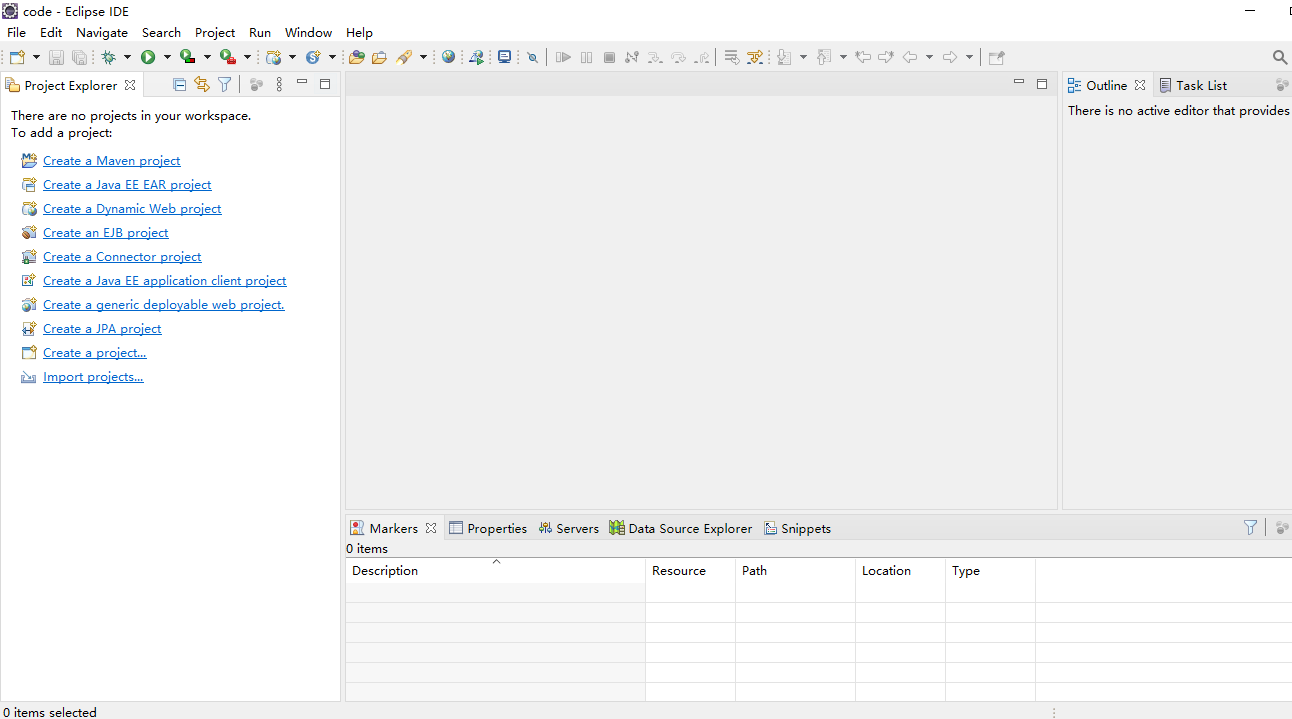Close the Markers tab
Viewport: 1292px width, 719px height.
coord(431,528)
